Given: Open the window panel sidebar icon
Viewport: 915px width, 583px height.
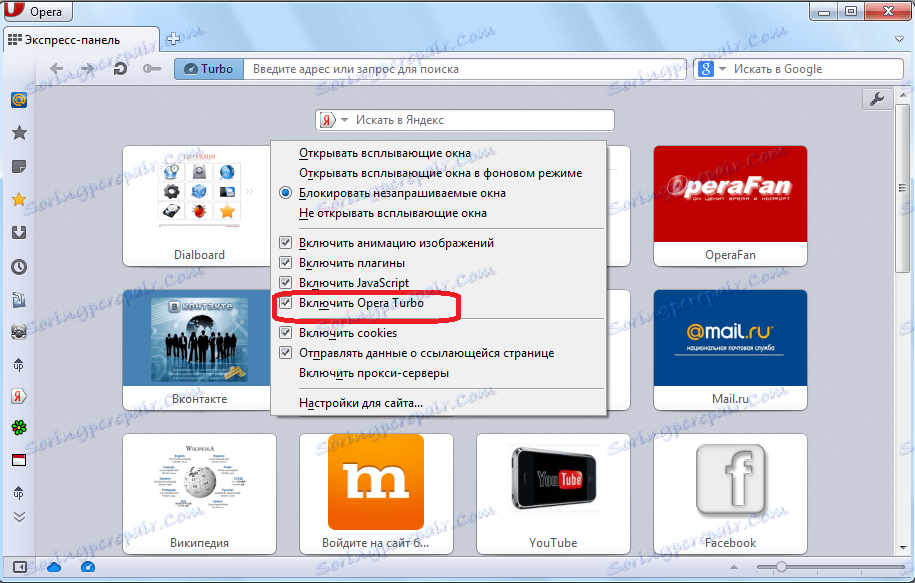Looking at the screenshot, I should pyautogui.click(x=19, y=460).
